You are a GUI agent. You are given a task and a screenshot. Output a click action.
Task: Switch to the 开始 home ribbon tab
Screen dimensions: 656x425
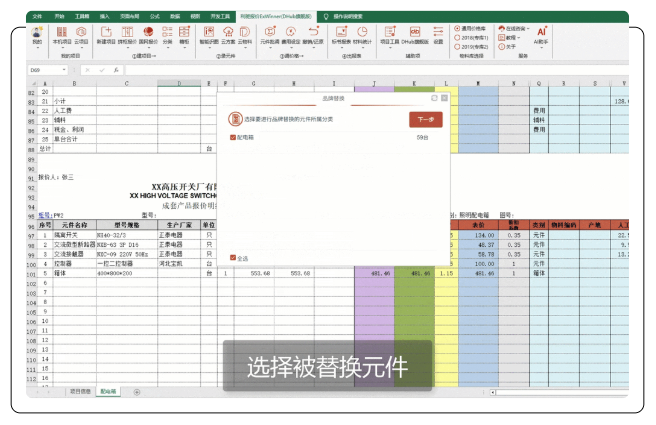tap(59, 17)
